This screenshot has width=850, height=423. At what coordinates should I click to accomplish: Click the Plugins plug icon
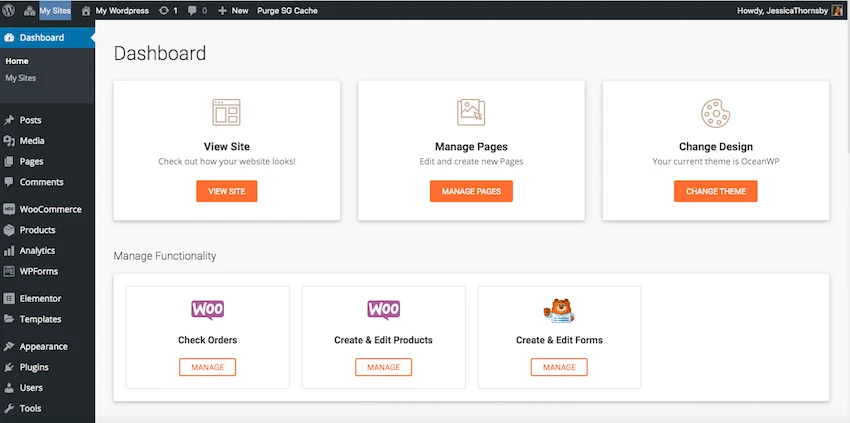(9, 367)
